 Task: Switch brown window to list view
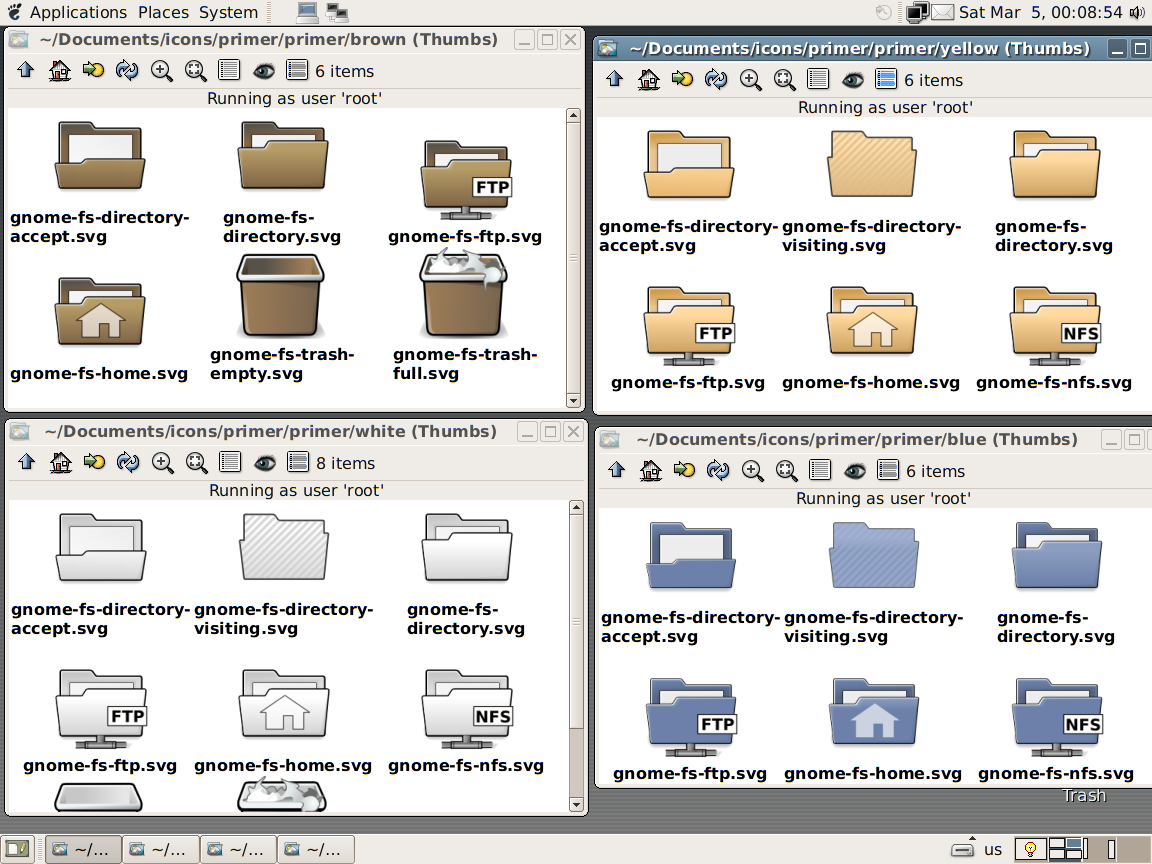tap(229, 71)
